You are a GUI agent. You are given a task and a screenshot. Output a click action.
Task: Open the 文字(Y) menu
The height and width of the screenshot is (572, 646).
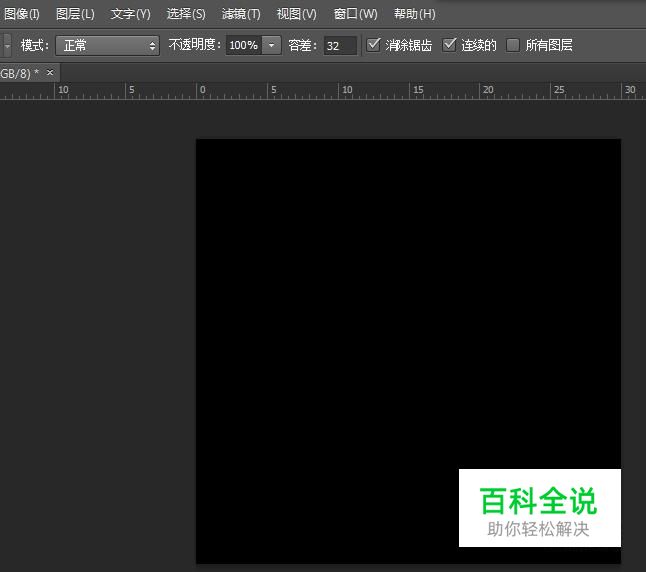(130, 14)
